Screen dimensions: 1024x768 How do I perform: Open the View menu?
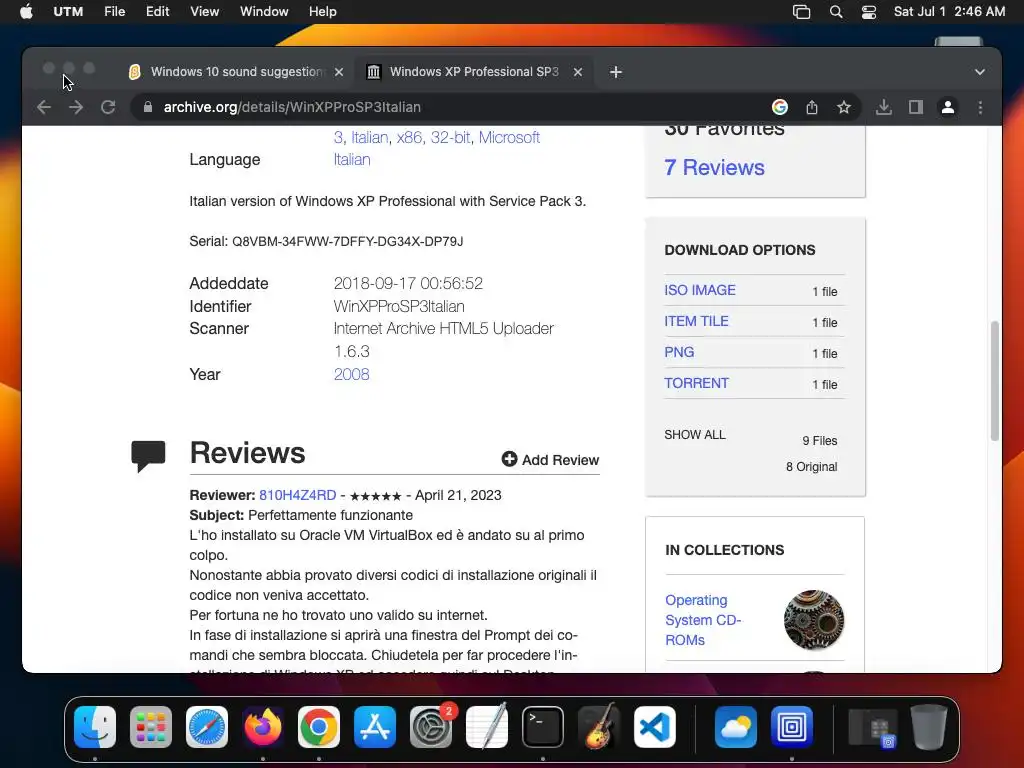coord(204,11)
